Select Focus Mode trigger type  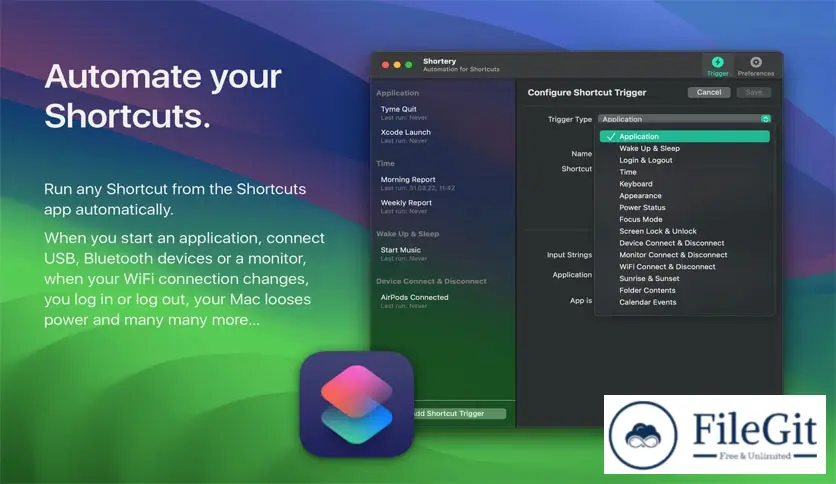[640, 219]
